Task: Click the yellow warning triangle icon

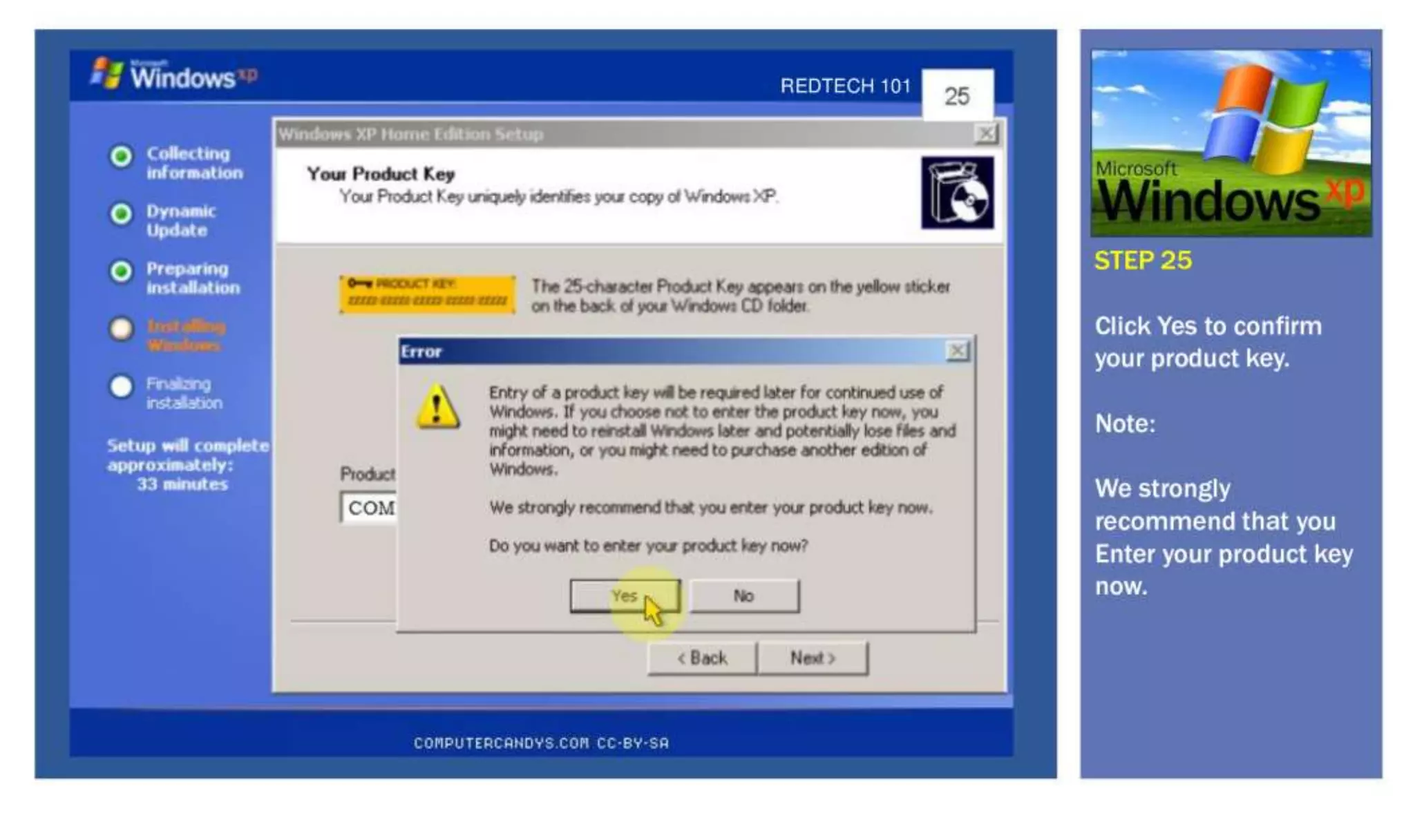Action: (x=437, y=406)
